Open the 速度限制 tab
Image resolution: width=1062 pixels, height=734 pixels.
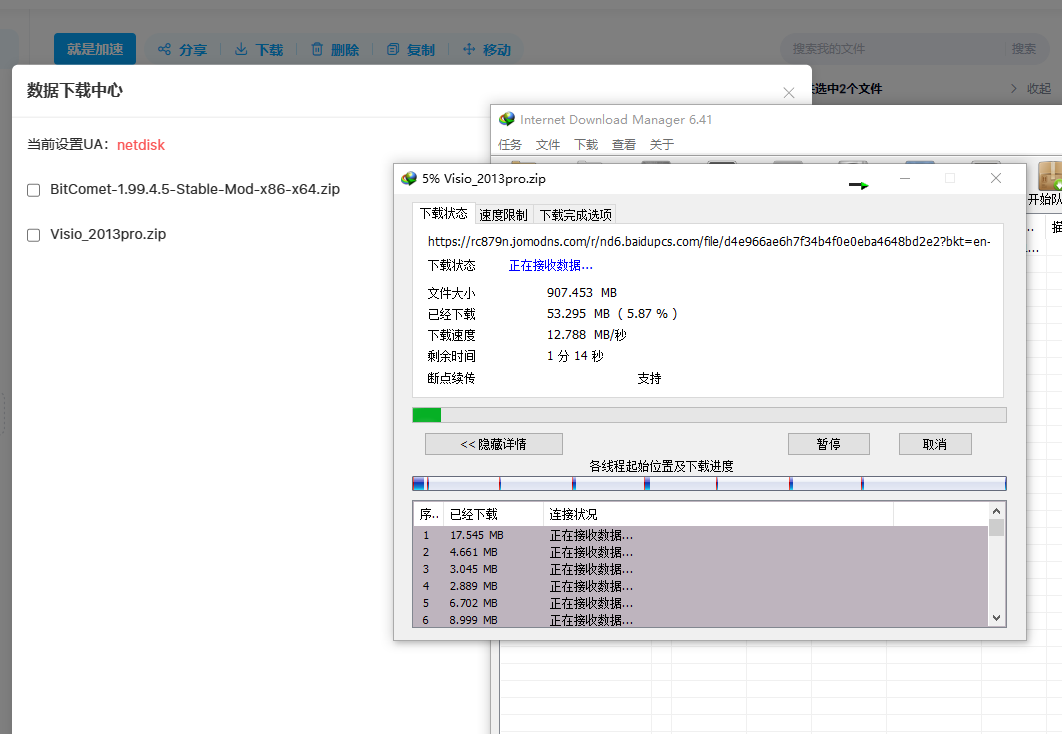click(x=503, y=215)
